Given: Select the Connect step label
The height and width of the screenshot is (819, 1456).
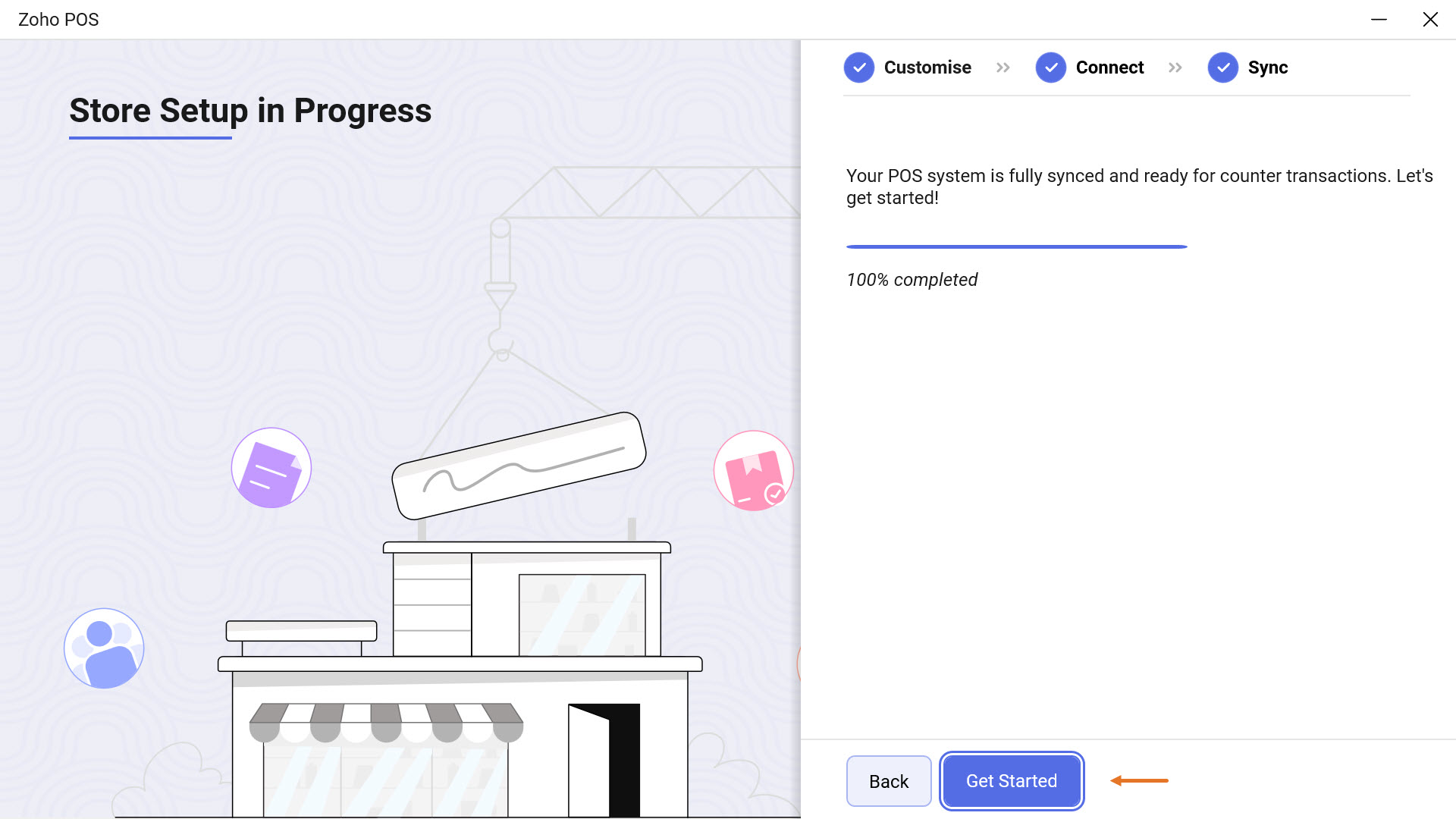Looking at the screenshot, I should [x=1109, y=67].
